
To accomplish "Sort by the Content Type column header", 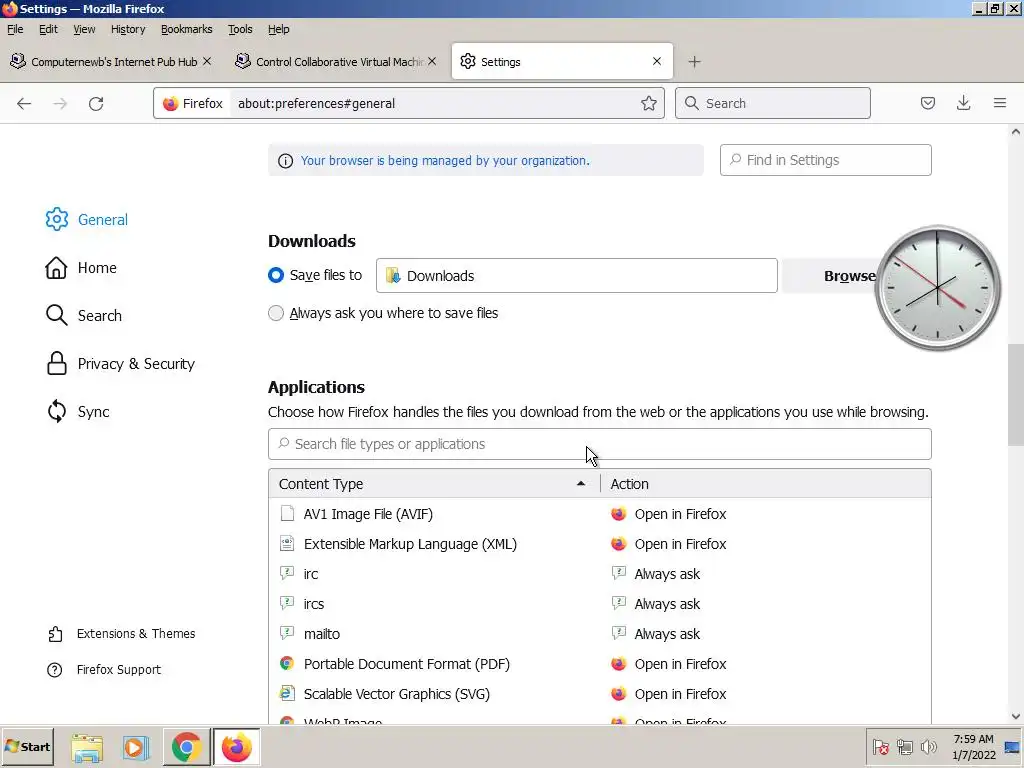I will (x=434, y=484).
